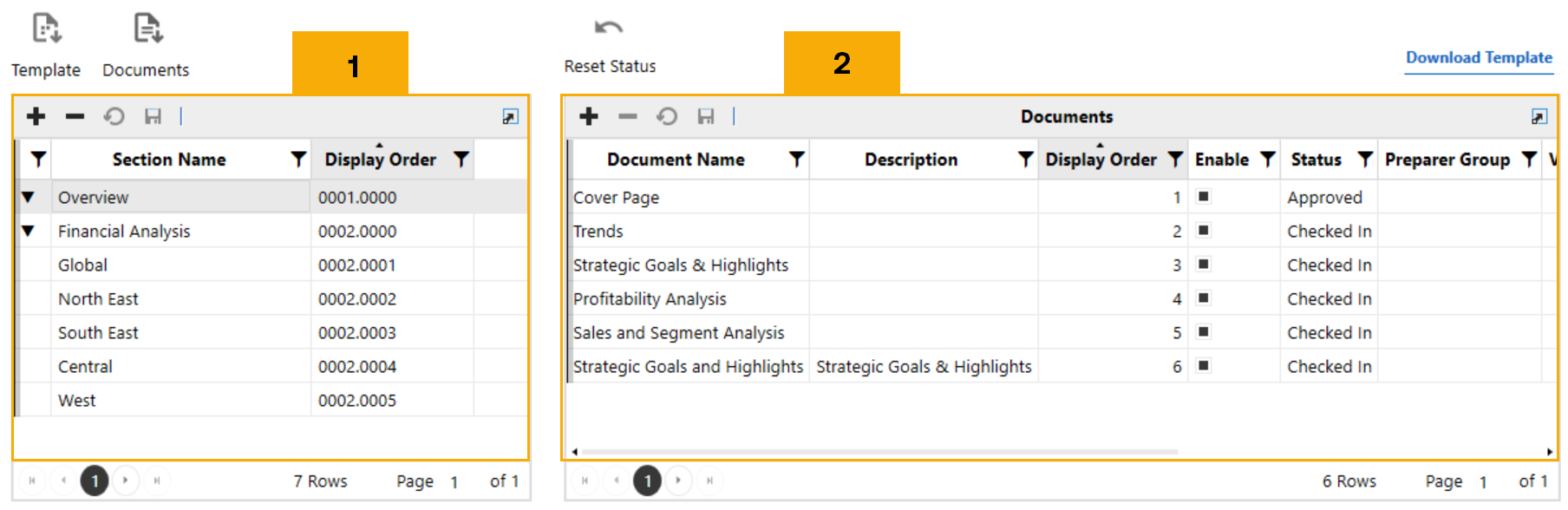Sort by the Document Name column header

click(676, 160)
